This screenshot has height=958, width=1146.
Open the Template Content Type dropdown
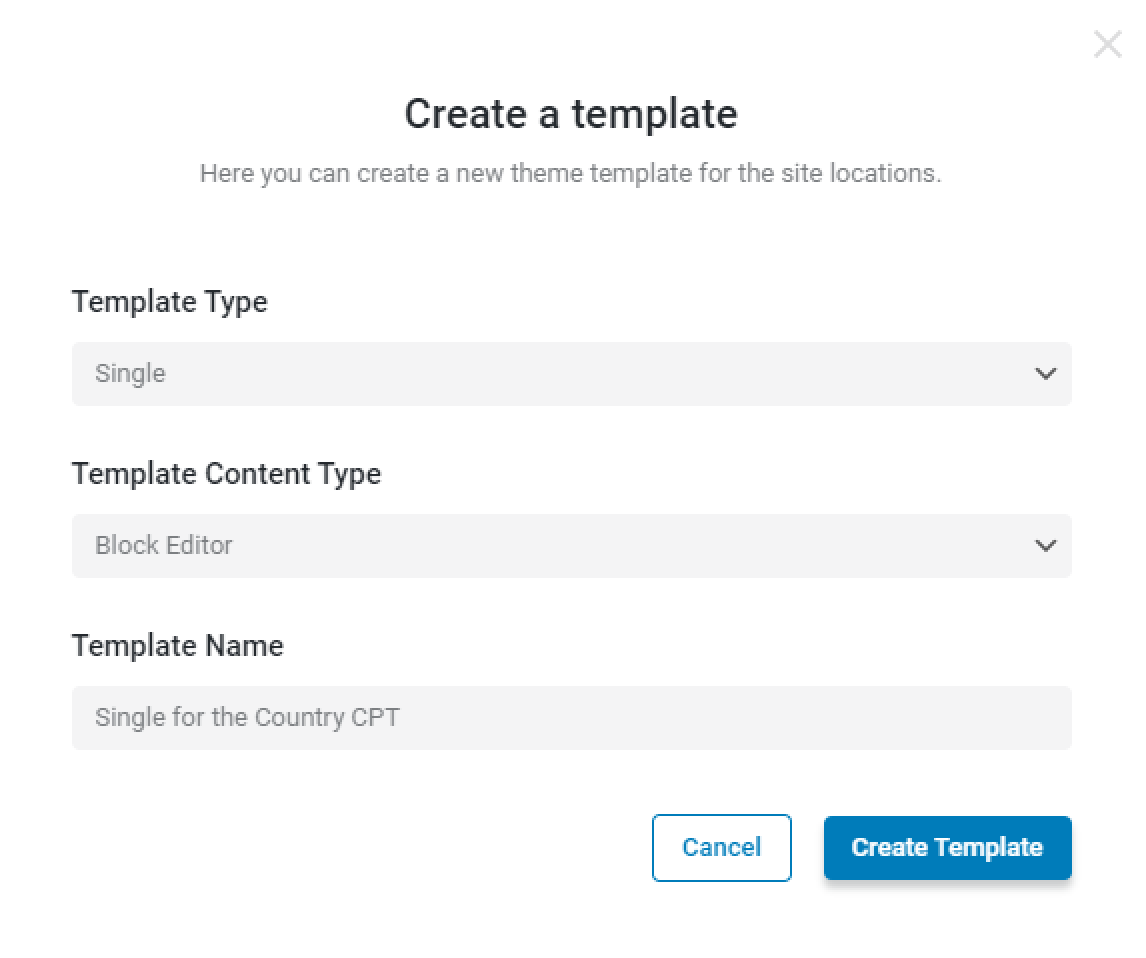pyautogui.click(x=572, y=546)
